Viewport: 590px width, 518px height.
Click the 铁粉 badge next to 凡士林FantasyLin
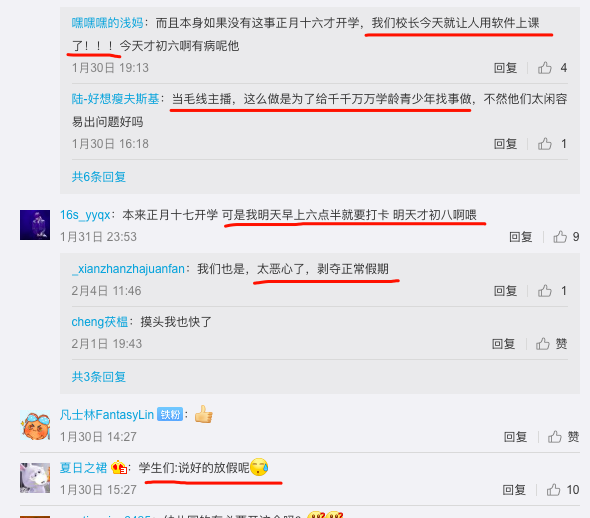tap(170, 415)
